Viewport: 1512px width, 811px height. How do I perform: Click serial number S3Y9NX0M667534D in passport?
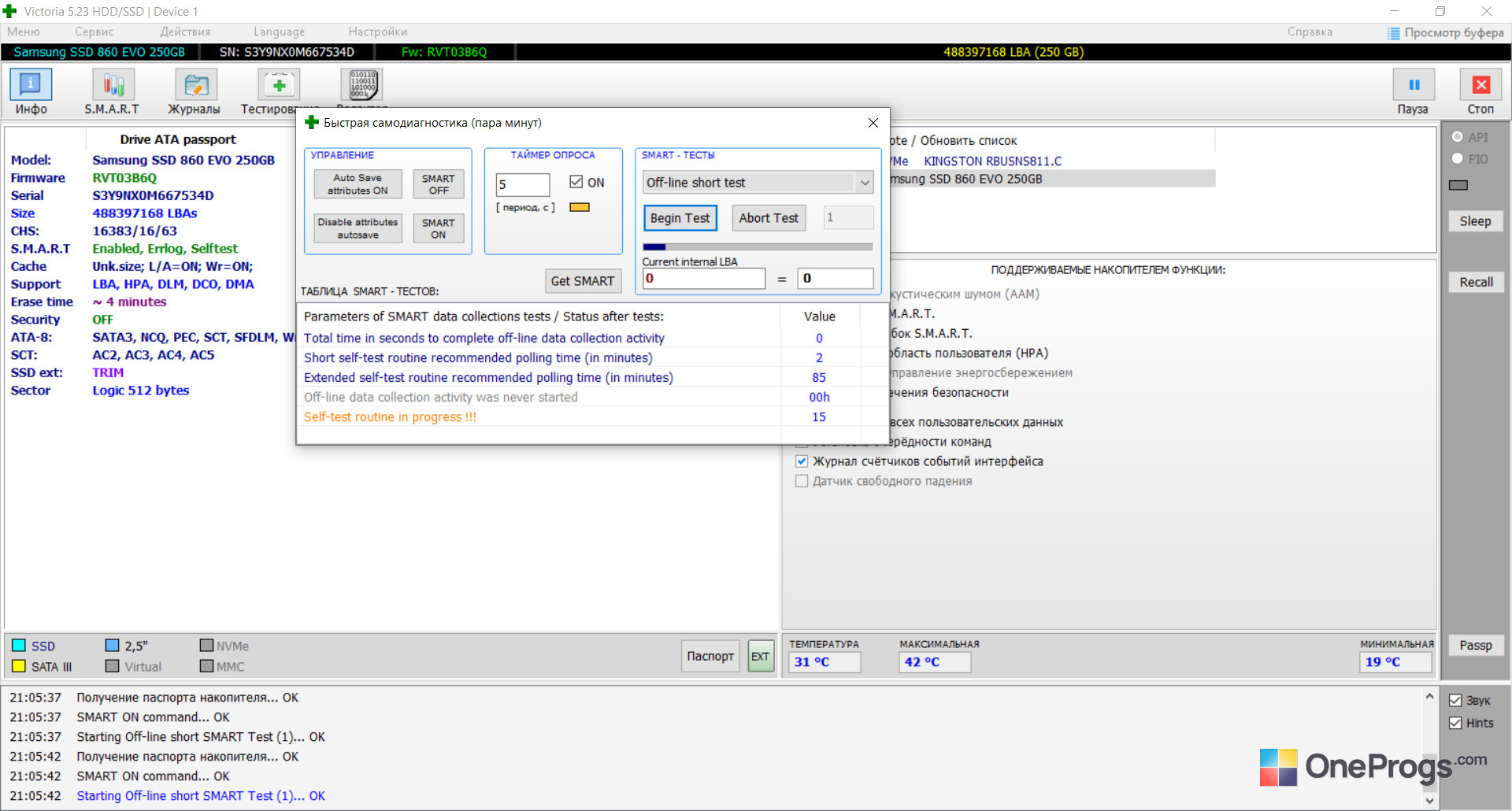click(x=153, y=195)
